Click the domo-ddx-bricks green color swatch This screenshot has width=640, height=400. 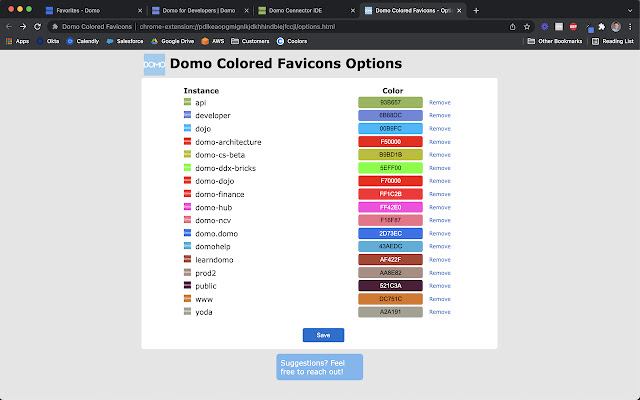pyautogui.click(x=390, y=168)
